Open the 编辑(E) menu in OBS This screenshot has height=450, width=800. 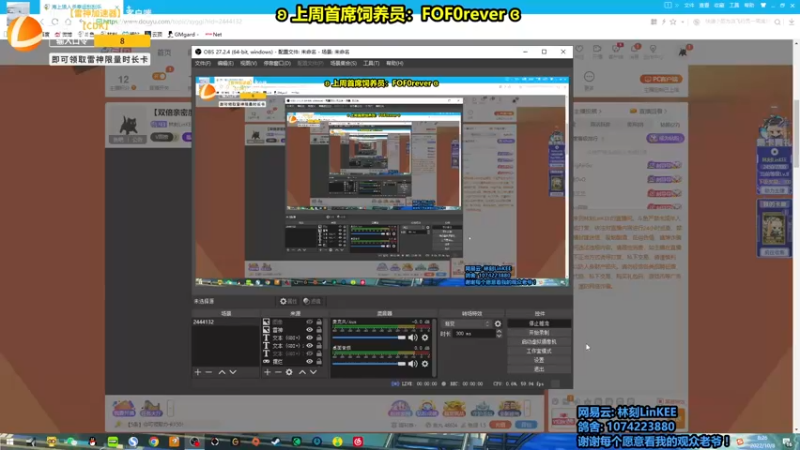pos(225,63)
